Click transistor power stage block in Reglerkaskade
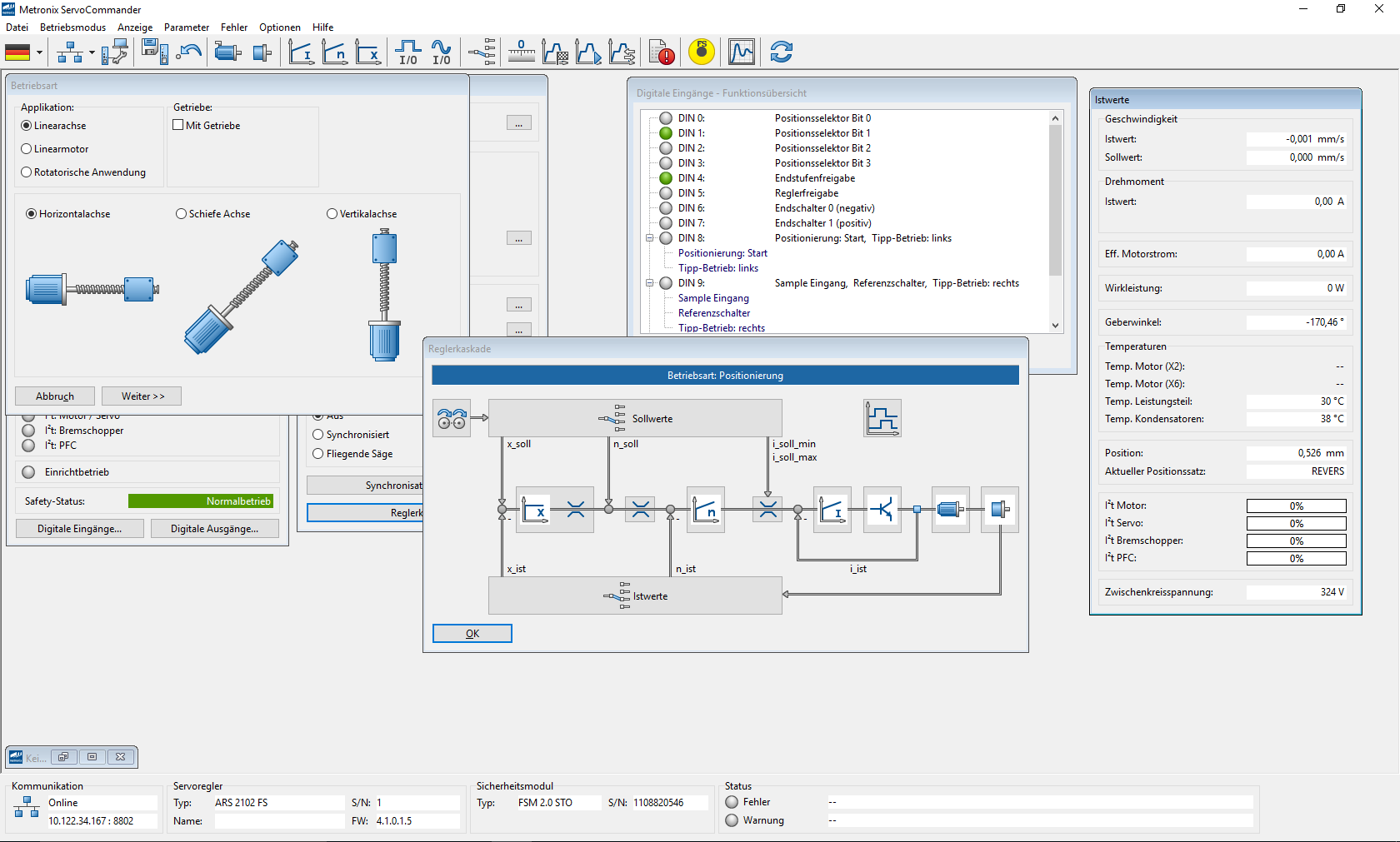The image size is (1400, 842). [882, 509]
